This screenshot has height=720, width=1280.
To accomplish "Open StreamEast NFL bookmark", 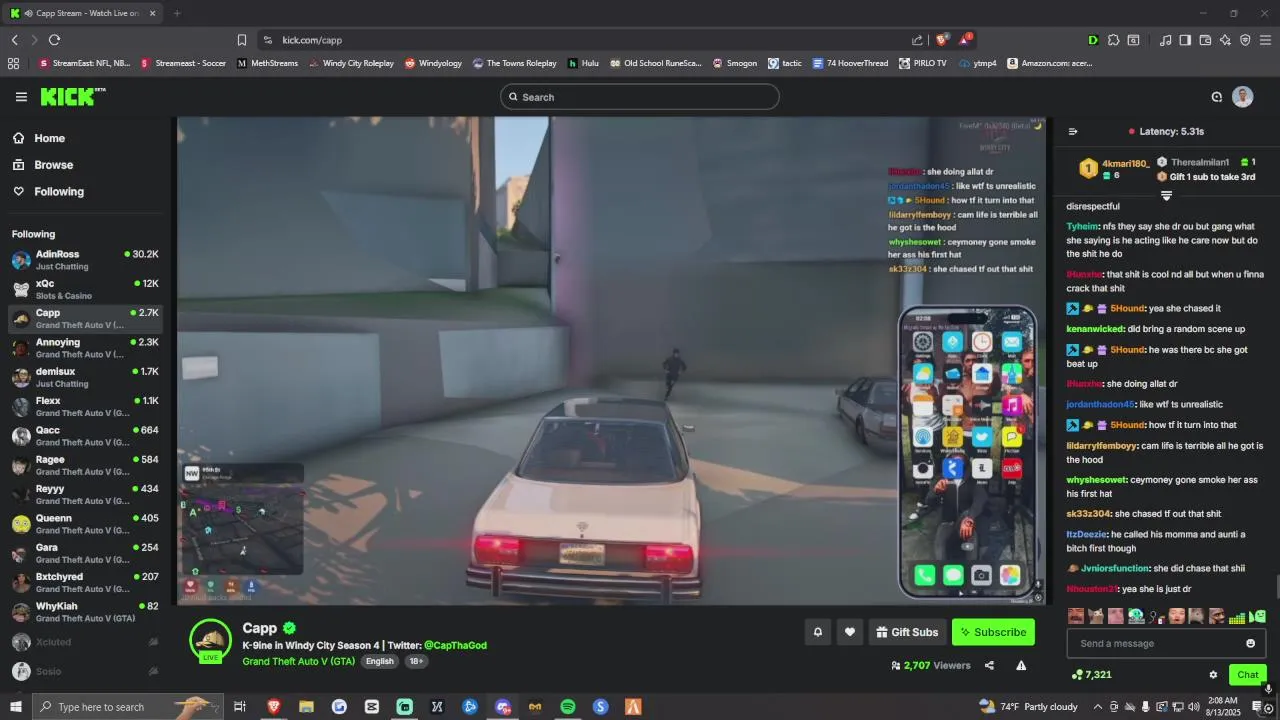I will click(x=84, y=63).
